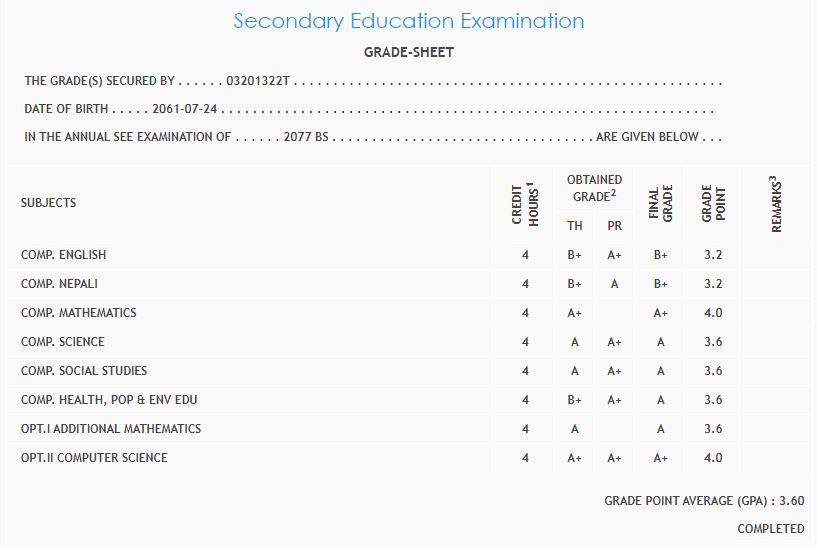Select the COMP. SOCIAL STUDIES row label
Viewport: 817px width, 547px height.
[x=84, y=371]
